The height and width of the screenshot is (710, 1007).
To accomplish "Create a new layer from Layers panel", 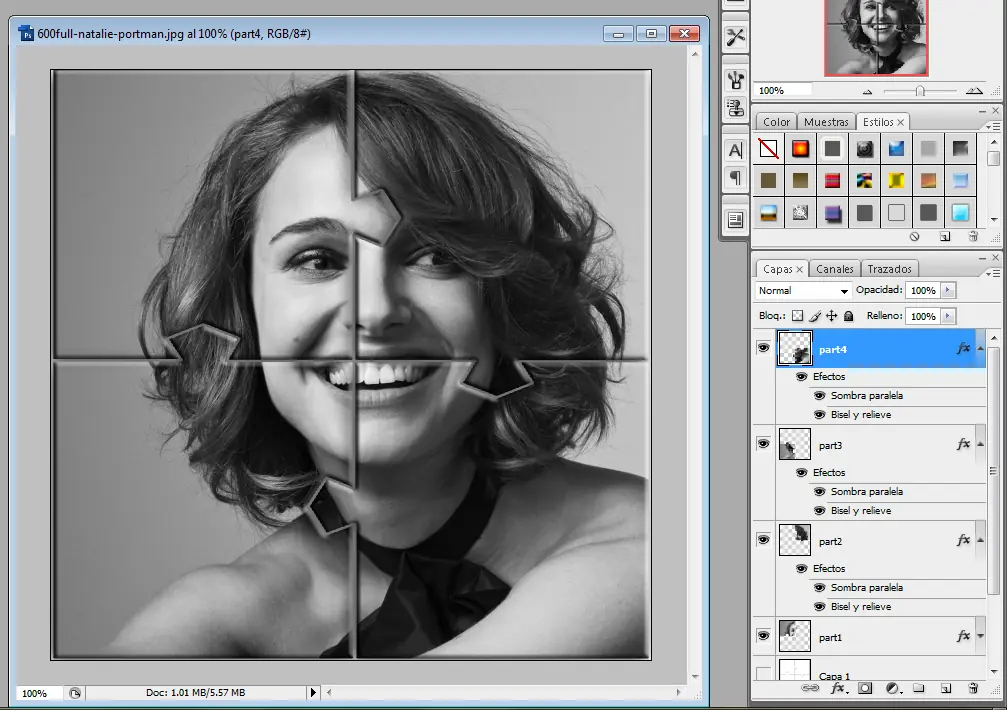I will coord(944,689).
